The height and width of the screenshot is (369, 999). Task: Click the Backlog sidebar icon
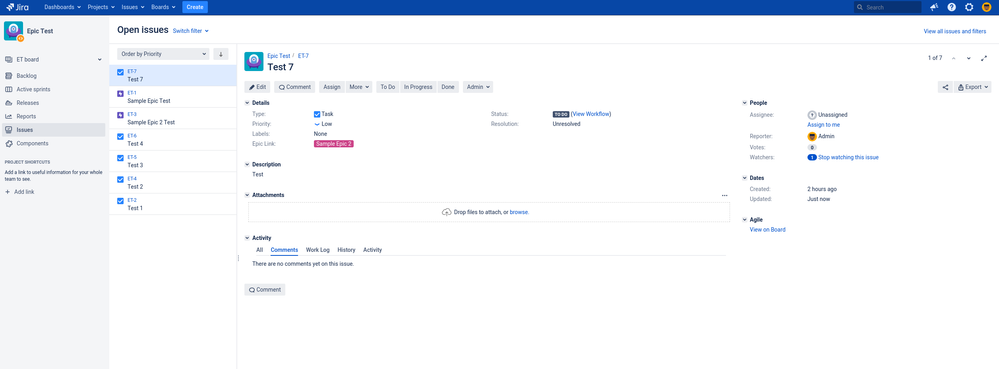pyautogui.click(x=9, y=76)
